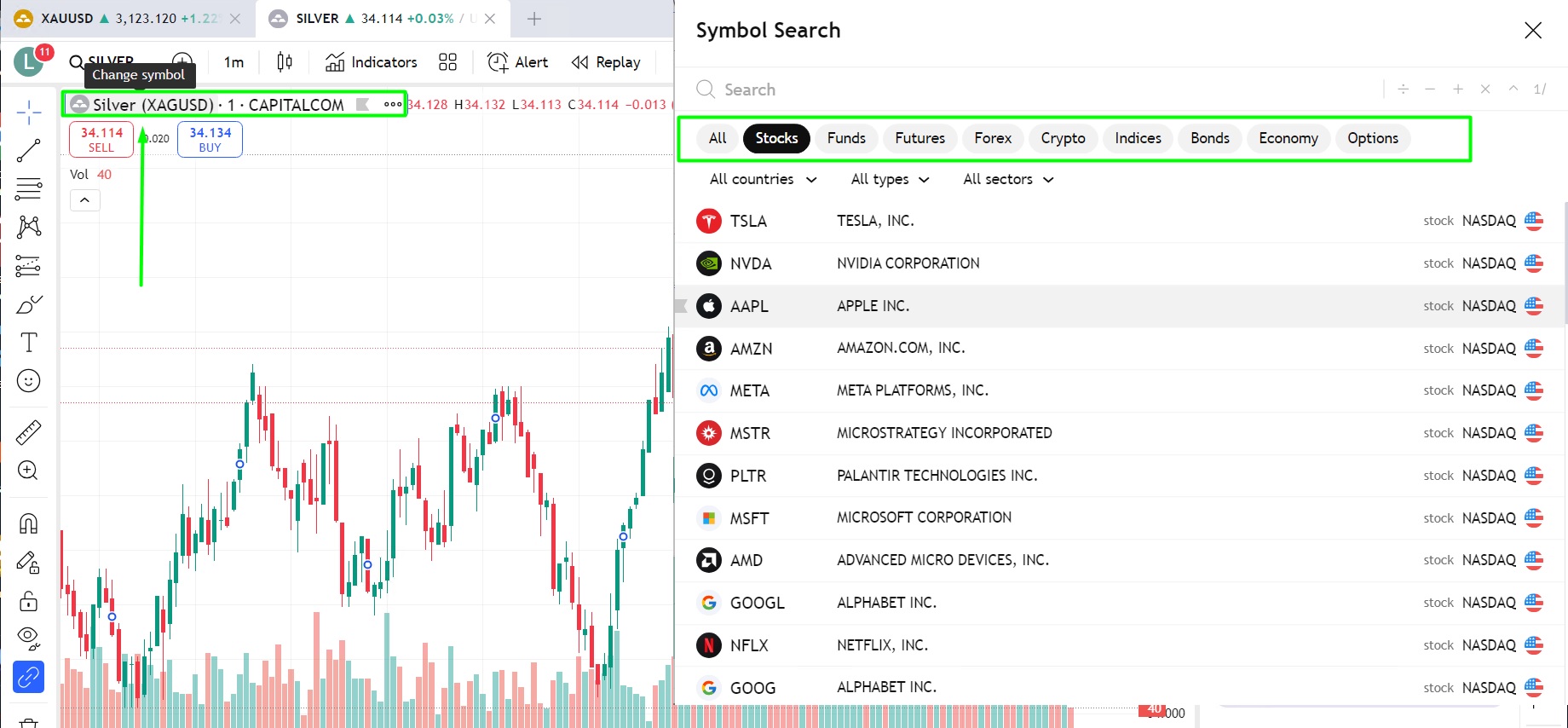Open candlestick chart style menu
This screenshot has width=1568, height=728.
285,62
